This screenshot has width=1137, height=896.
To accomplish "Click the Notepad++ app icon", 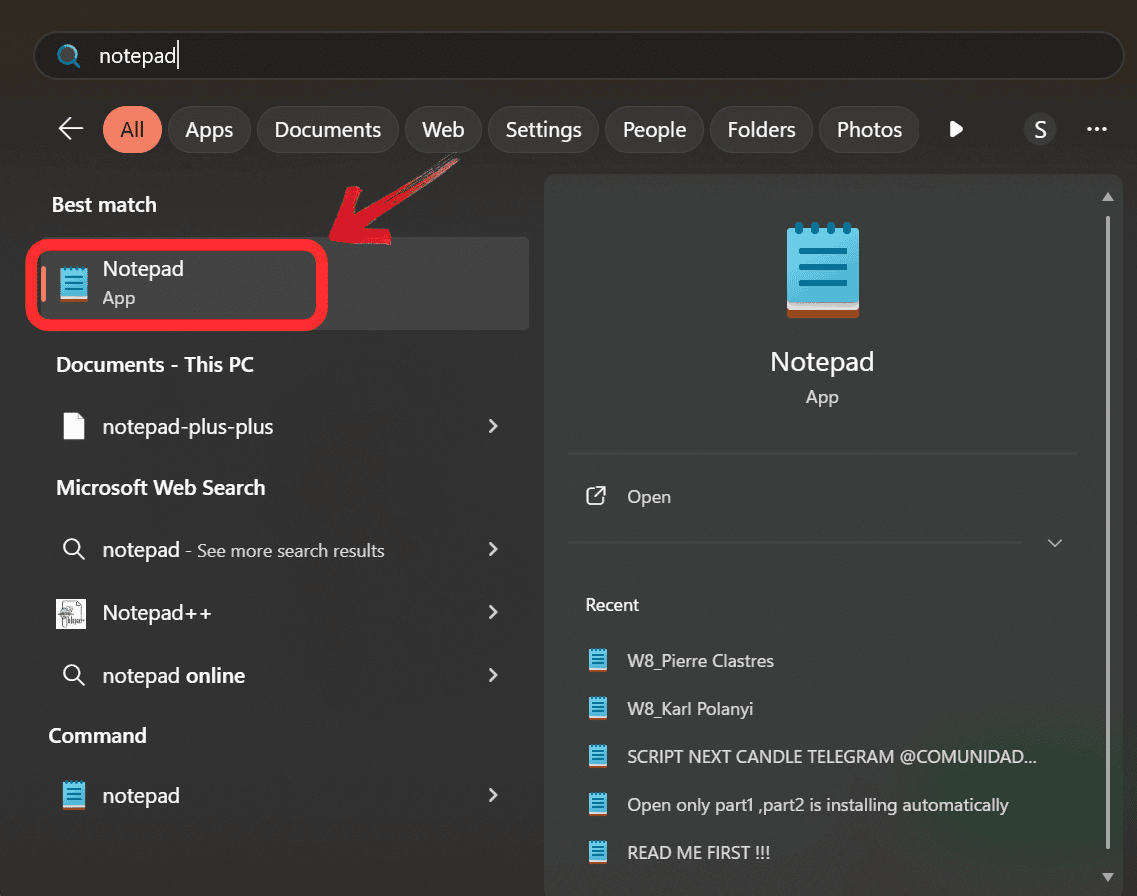I will (72, 613).
